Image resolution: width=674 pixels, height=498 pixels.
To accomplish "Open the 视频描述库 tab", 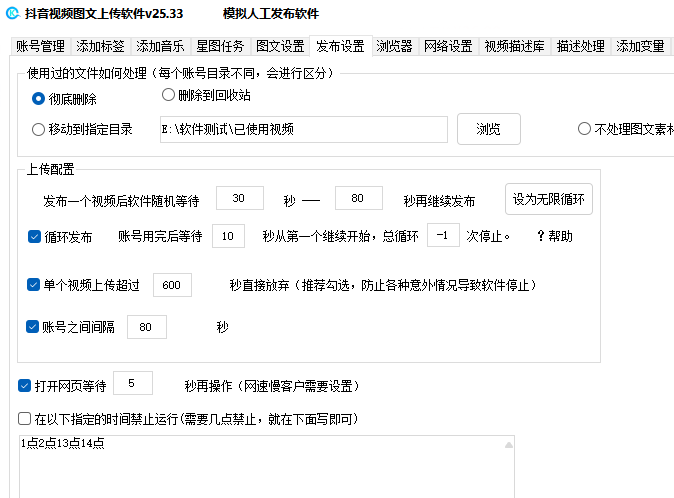I will click(515, 46).
